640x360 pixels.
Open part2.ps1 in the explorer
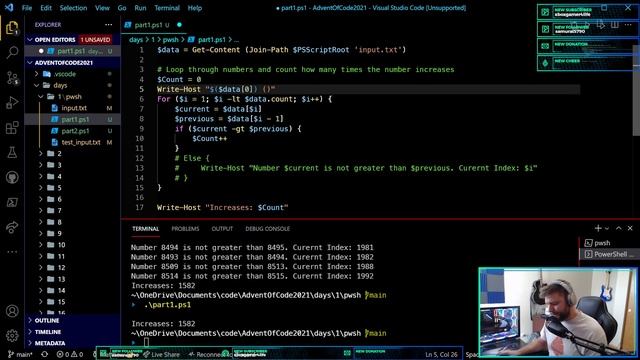(73, 131)
